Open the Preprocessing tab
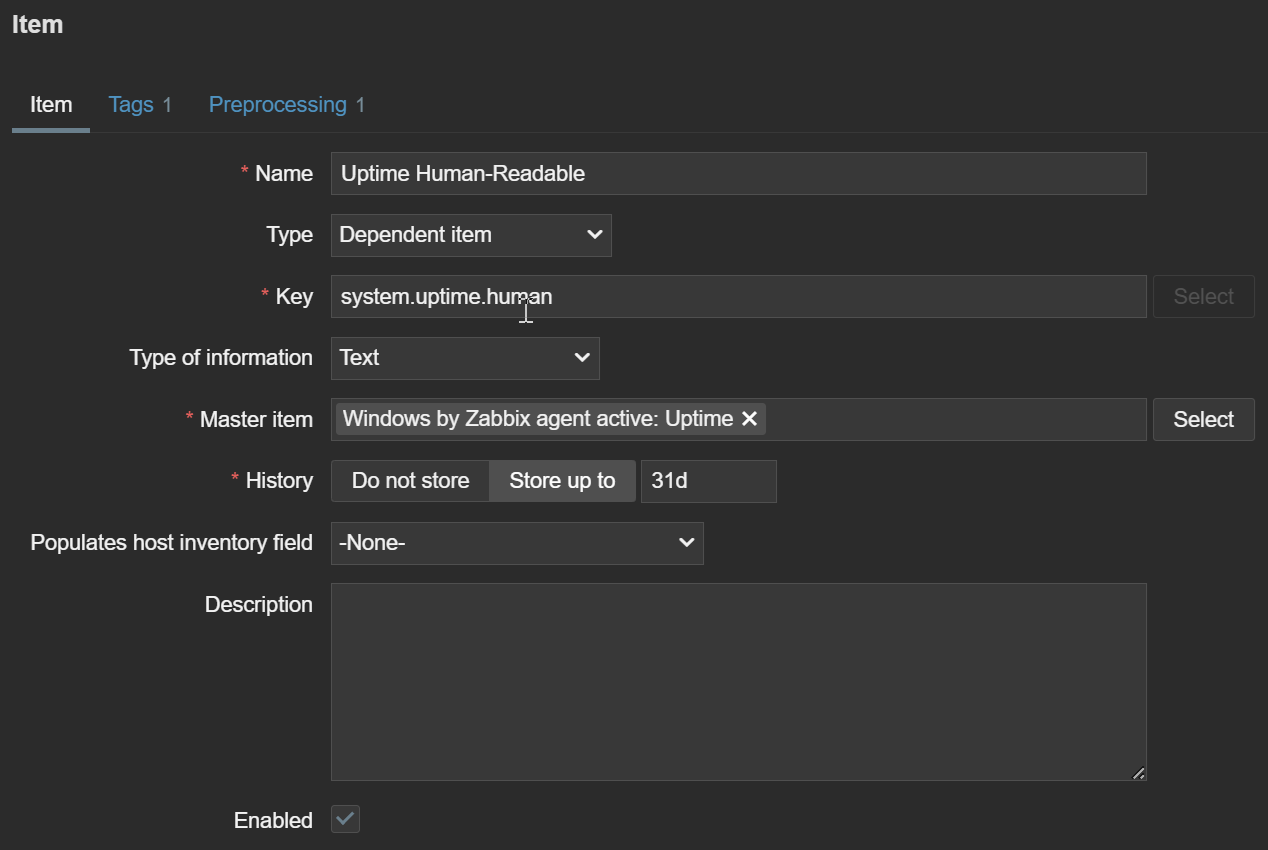Viewport: 1268px width, 850px height. click(x=278, y=105)
